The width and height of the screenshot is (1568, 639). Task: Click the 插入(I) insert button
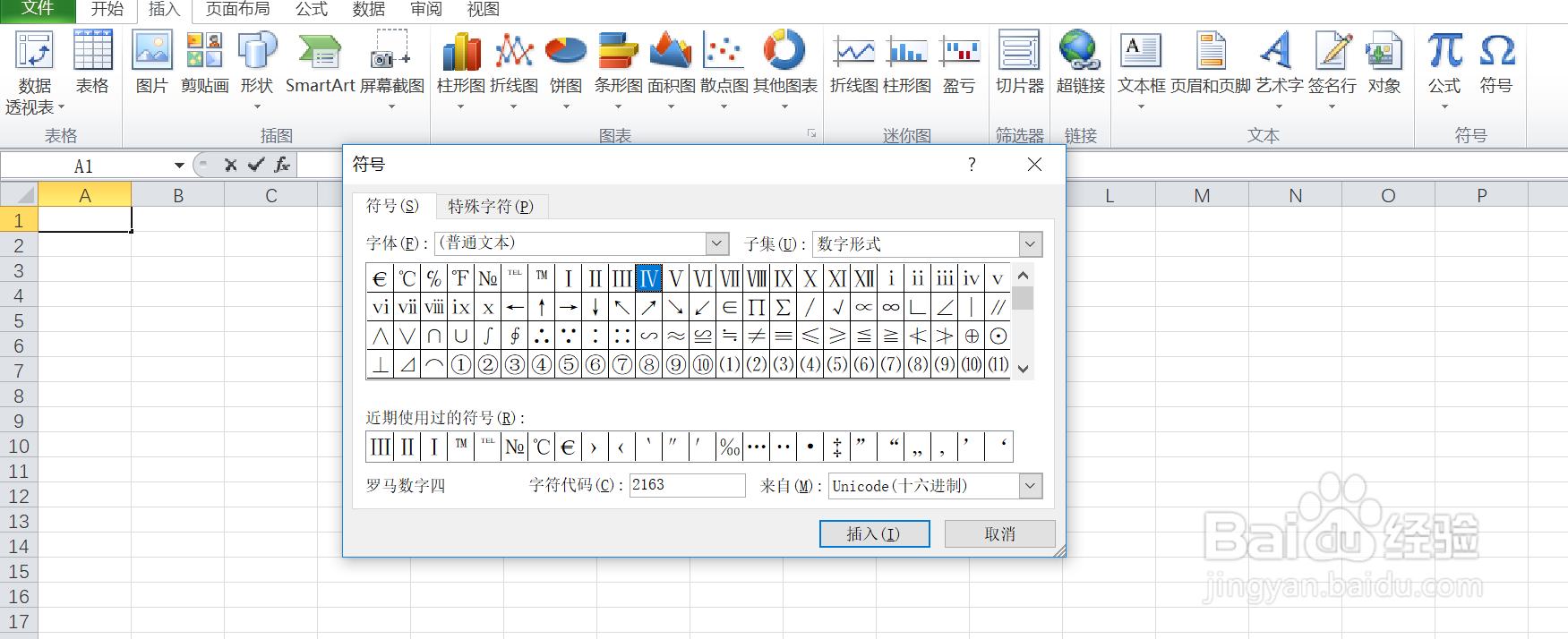(x=874, y=534)
